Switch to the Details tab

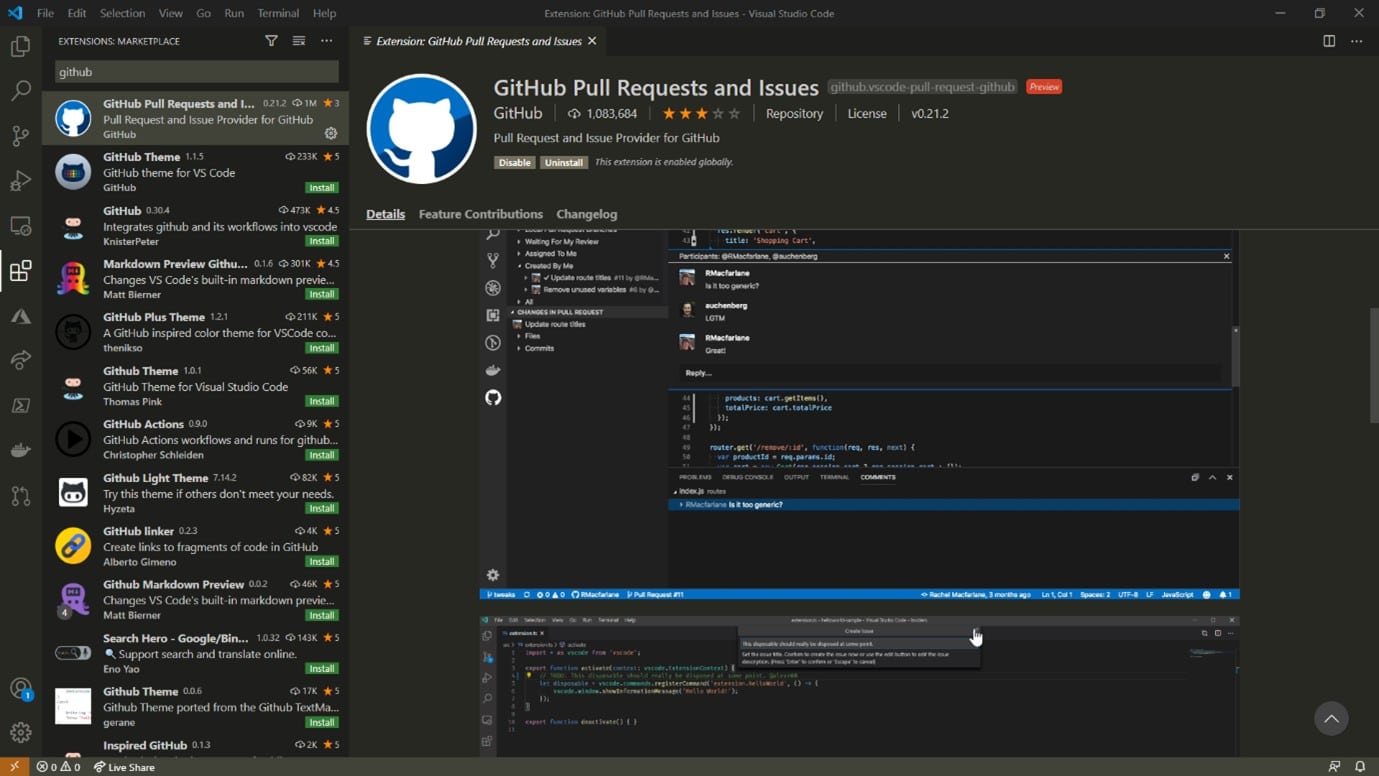click(x=385, y=214)
